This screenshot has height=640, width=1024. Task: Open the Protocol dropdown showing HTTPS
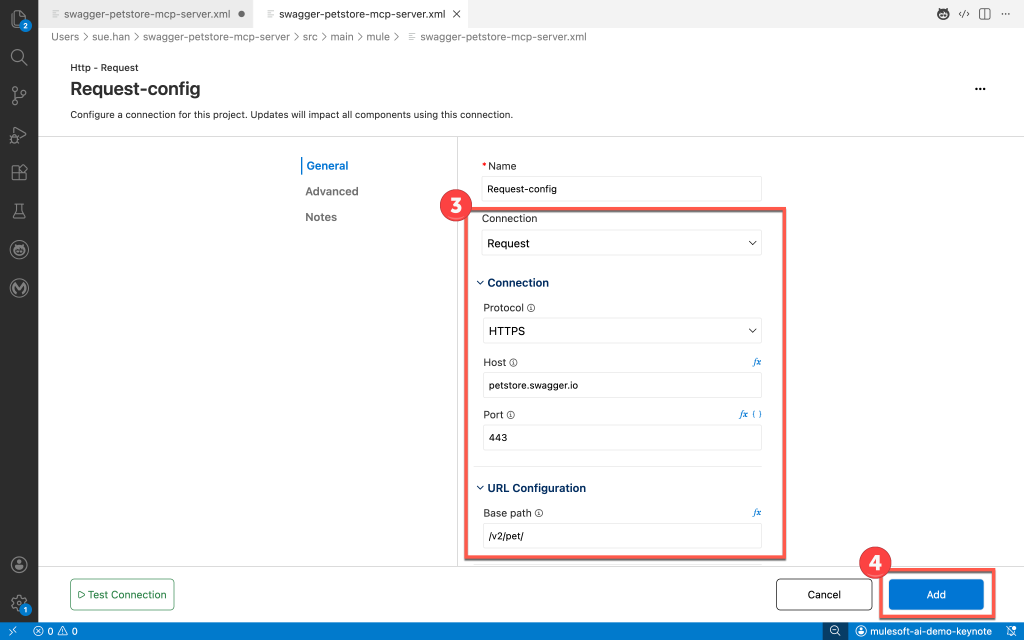[621, 331]
